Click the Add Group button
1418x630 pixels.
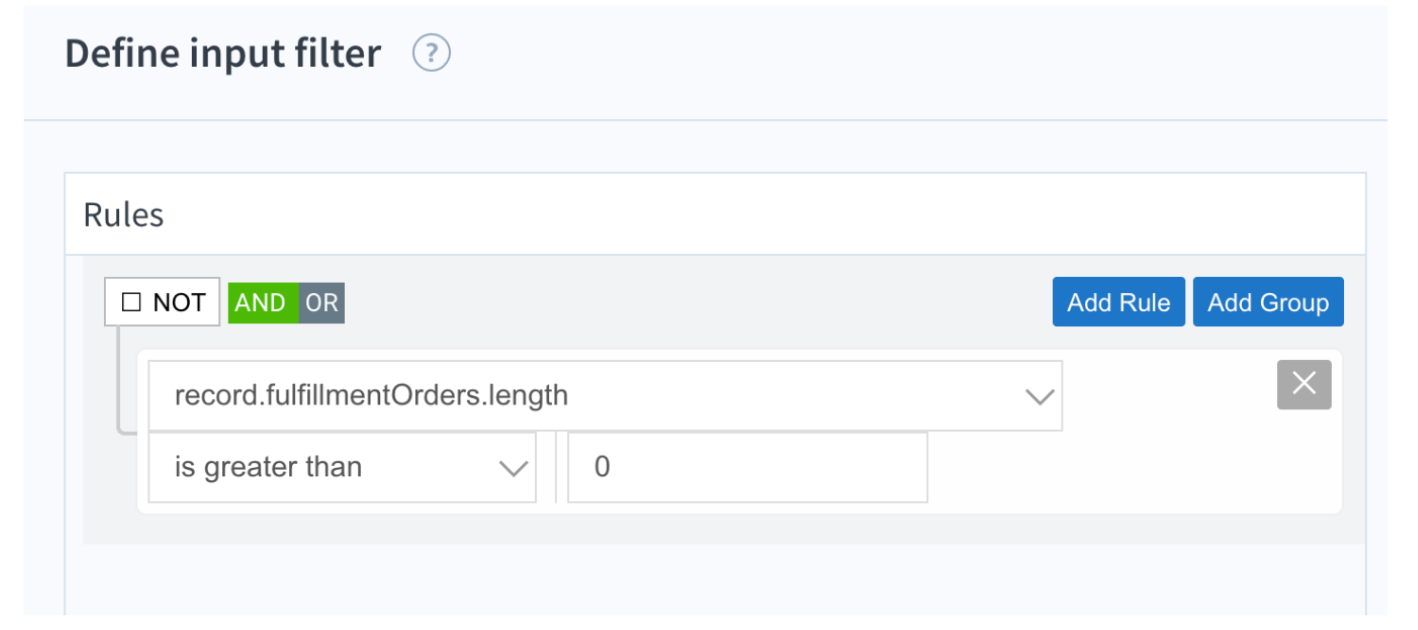click(1268, 302)
